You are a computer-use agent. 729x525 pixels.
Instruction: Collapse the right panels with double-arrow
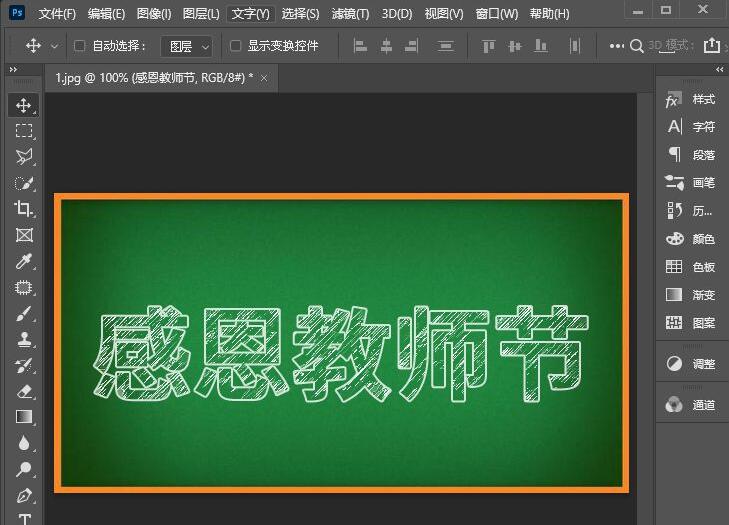tap(720, 70)
